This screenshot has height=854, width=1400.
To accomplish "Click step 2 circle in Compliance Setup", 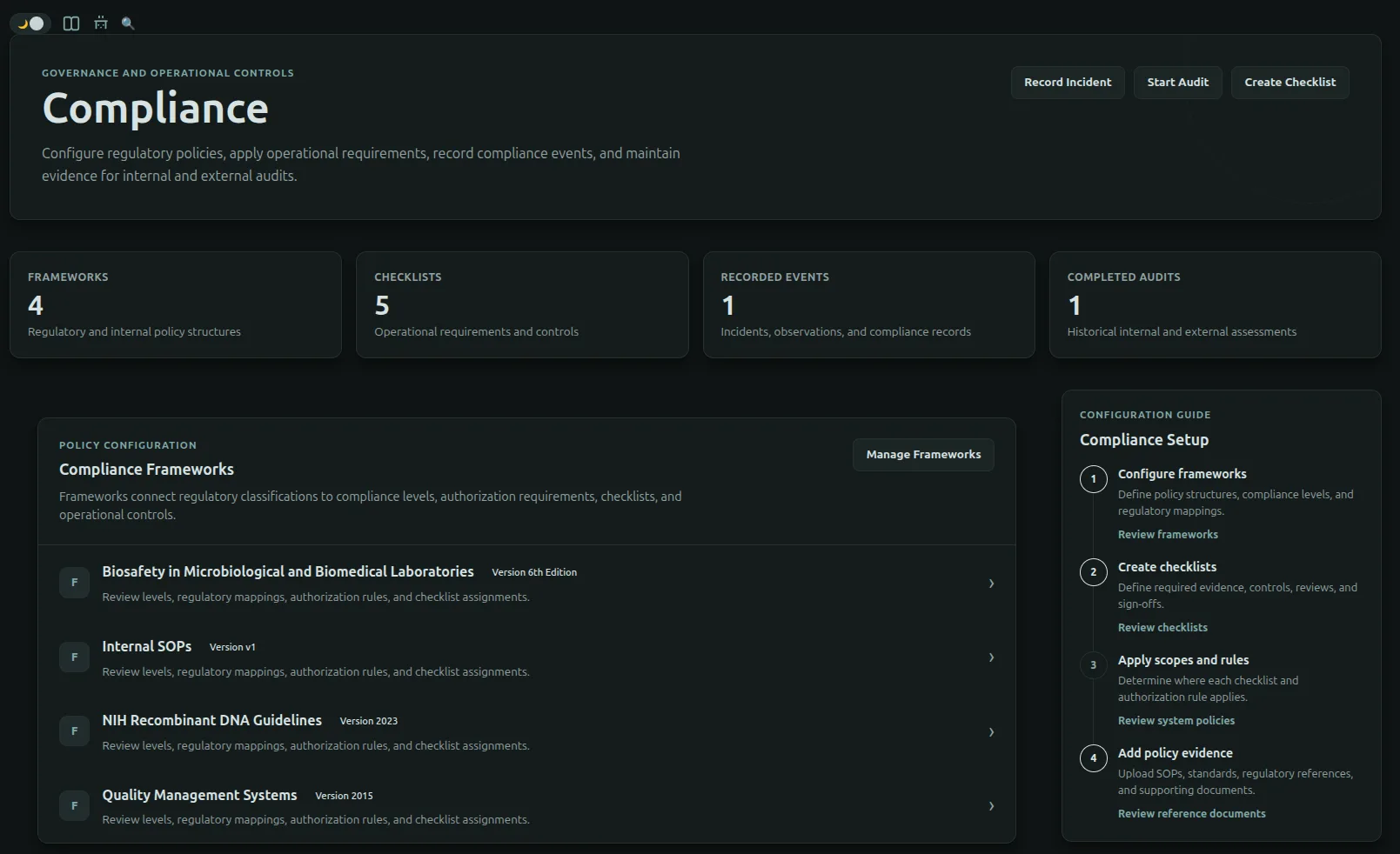I will pos(1094,572).
